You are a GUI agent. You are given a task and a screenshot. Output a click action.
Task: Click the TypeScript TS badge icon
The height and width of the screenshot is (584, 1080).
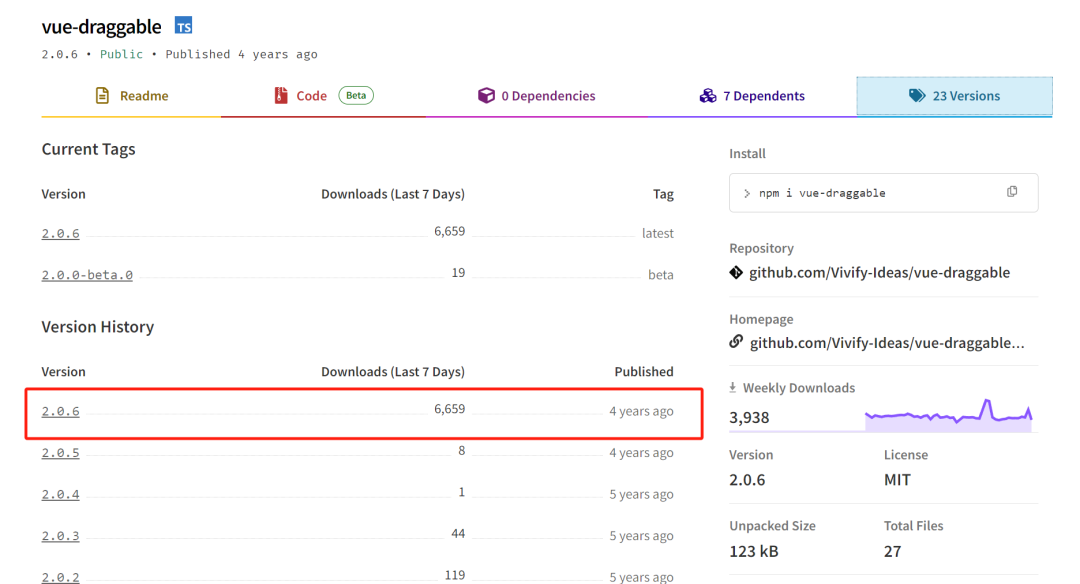(183, 25)
